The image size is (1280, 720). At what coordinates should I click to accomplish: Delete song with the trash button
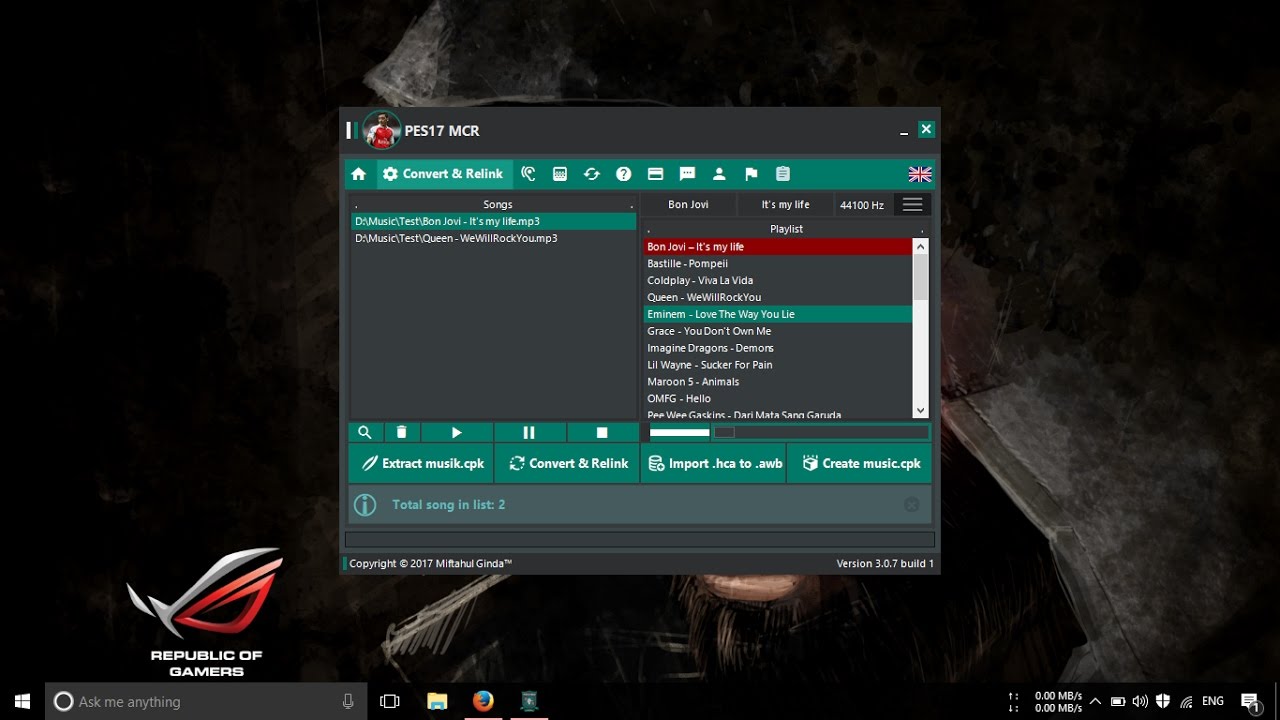point(401,432)
